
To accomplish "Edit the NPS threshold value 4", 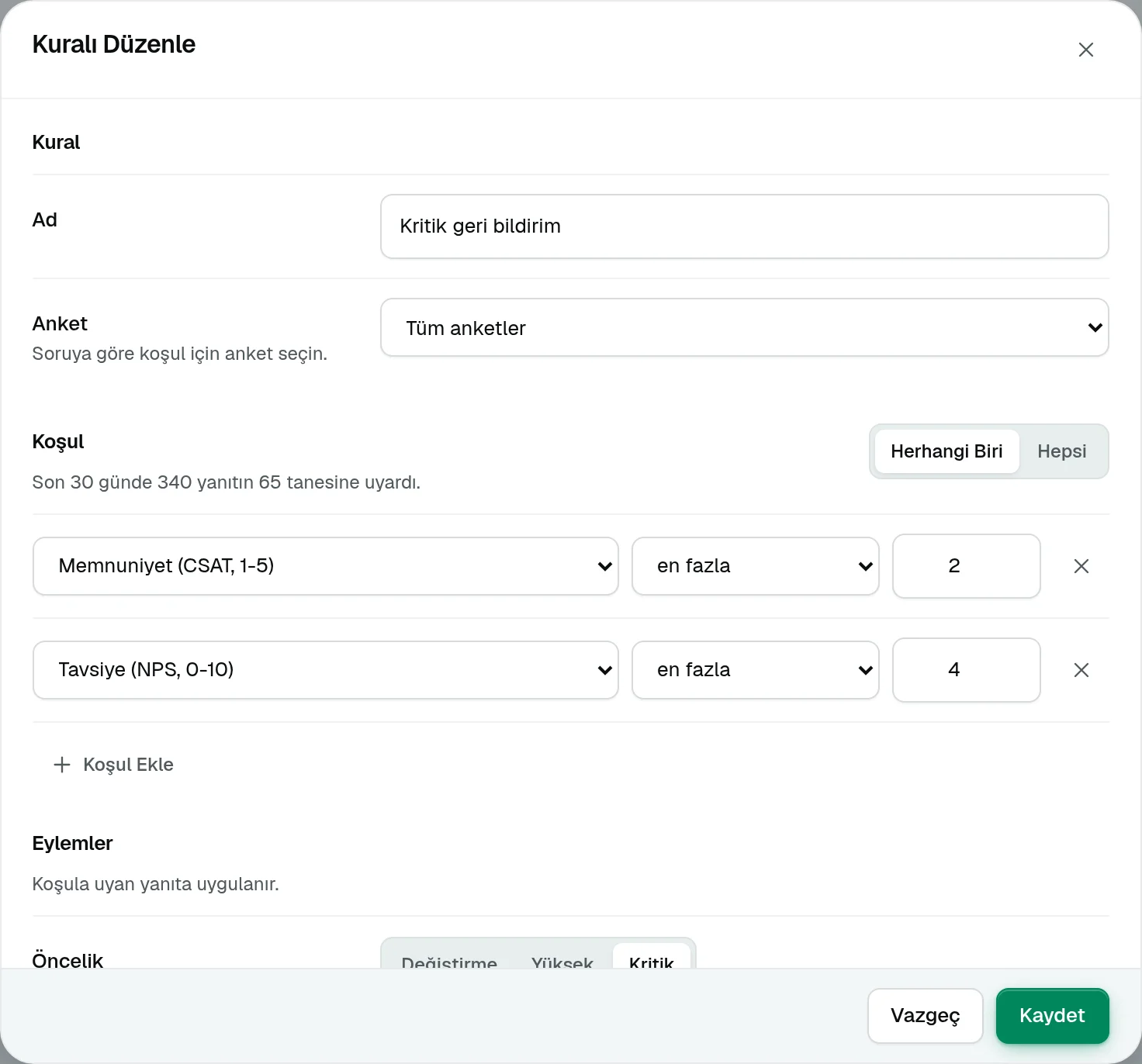I will (966, 670).
